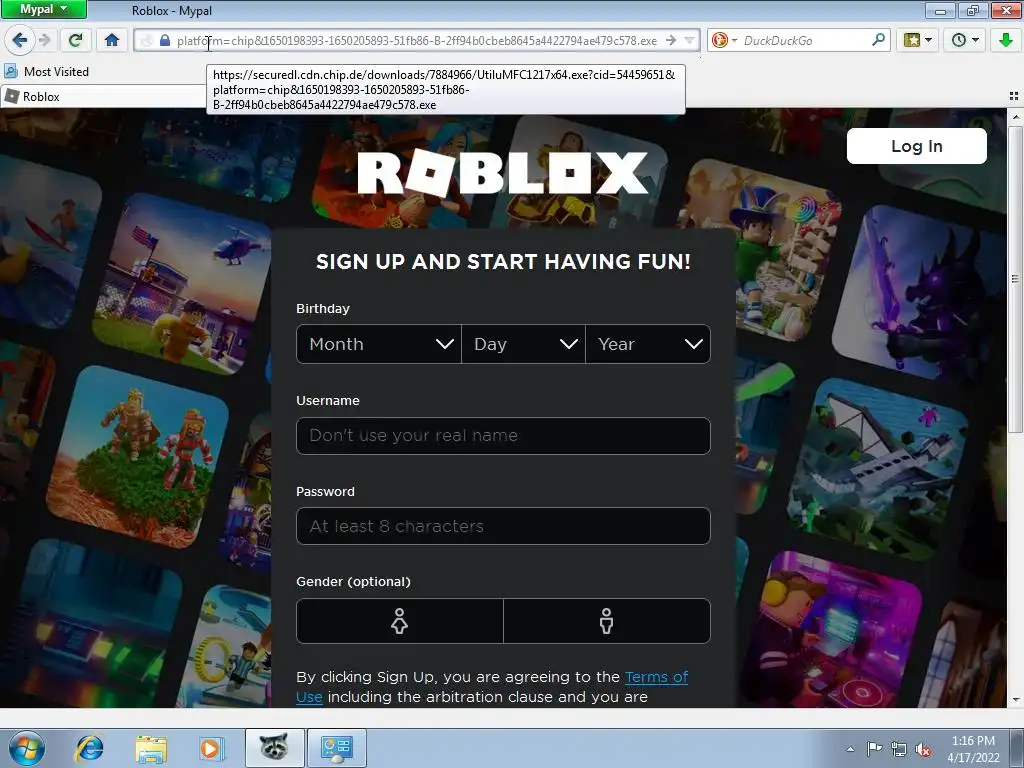1024x768 pixels.
Task: Focus the Username input field
Action: pyautogui.click(x=503, y=436)
